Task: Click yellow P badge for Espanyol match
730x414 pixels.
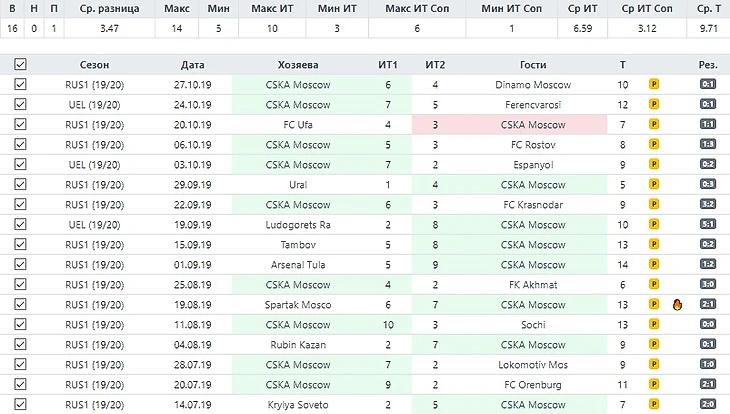Action: (x=653, y=165)
